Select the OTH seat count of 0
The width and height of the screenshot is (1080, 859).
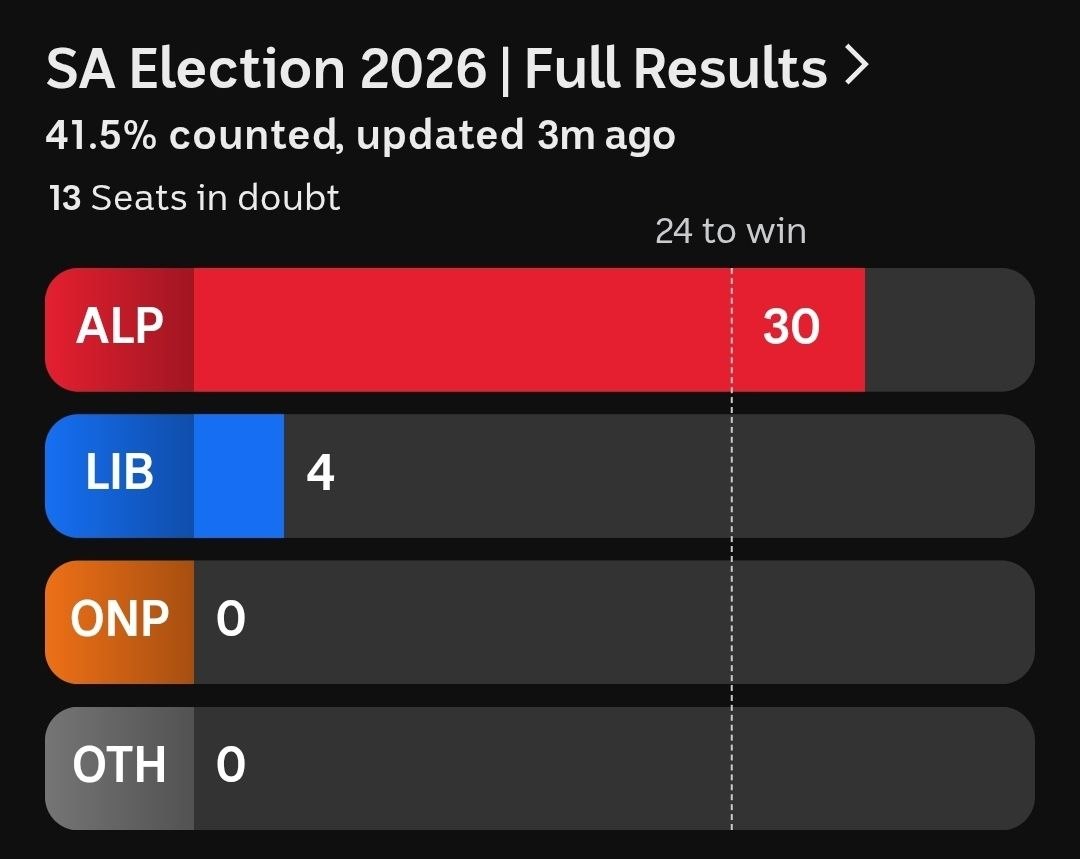(231, 766)
